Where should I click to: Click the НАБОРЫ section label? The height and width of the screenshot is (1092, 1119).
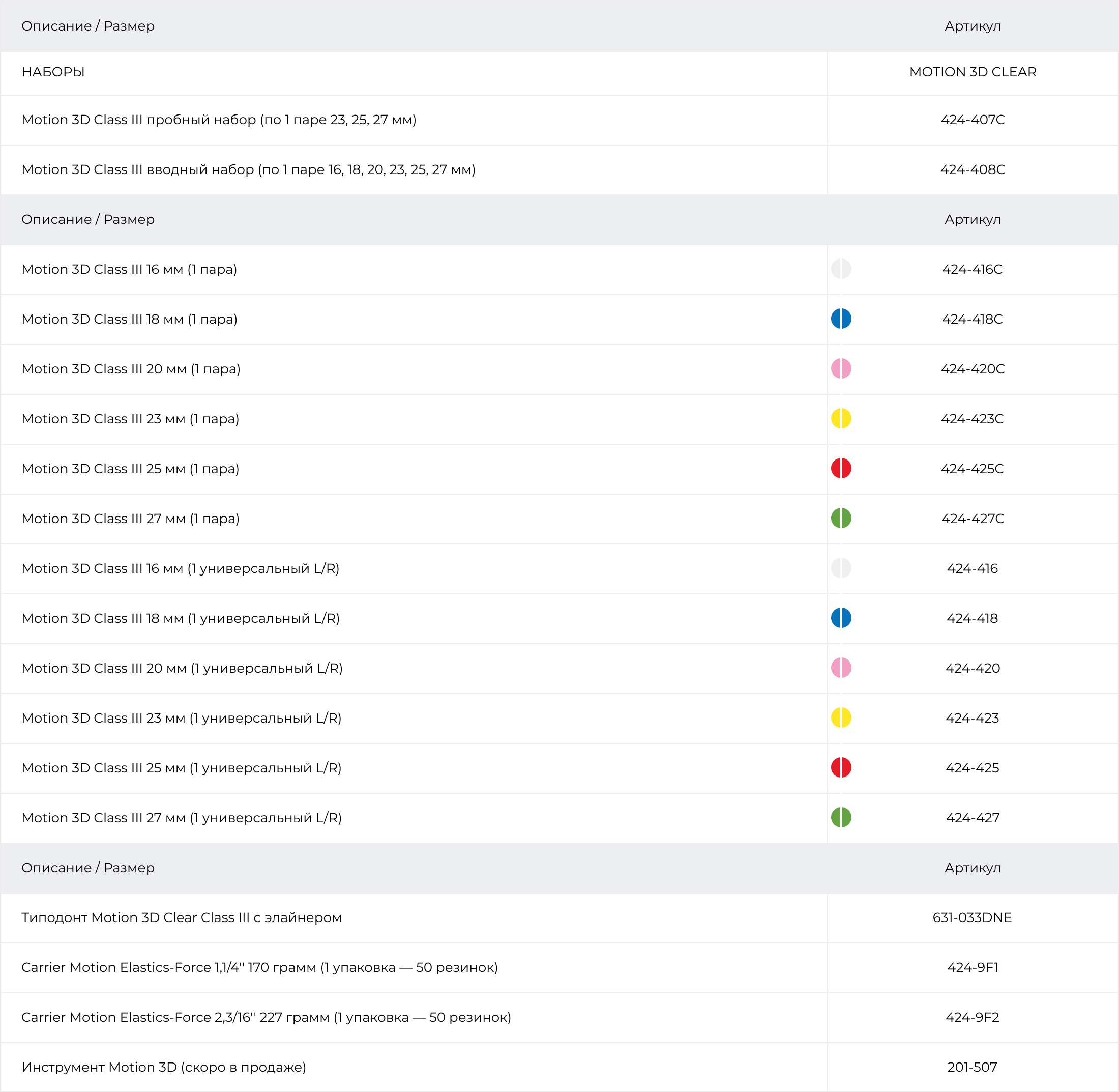tap(53, 72)
